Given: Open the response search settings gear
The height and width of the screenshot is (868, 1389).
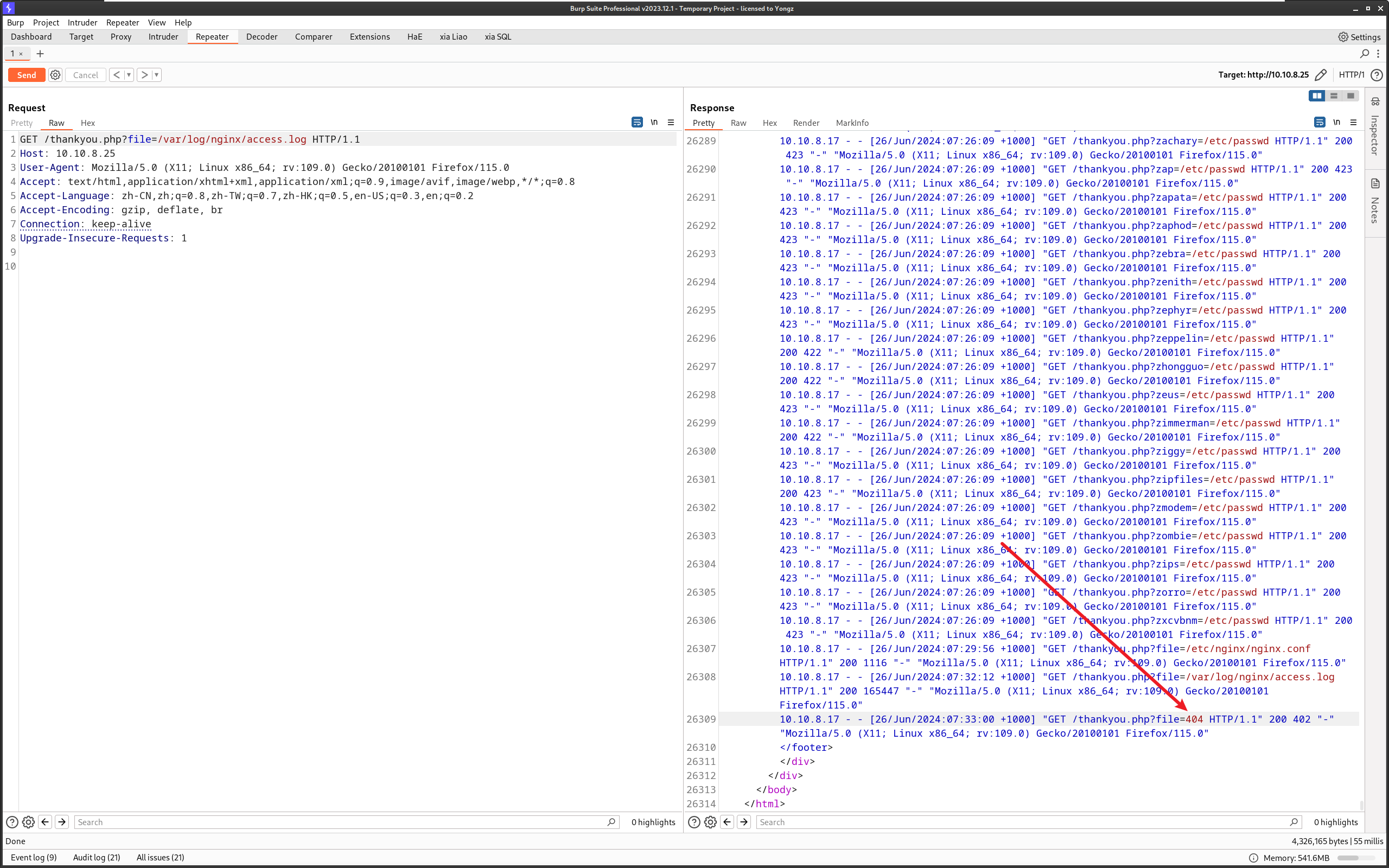Looking at the screenshot, I should click(711, 822).
